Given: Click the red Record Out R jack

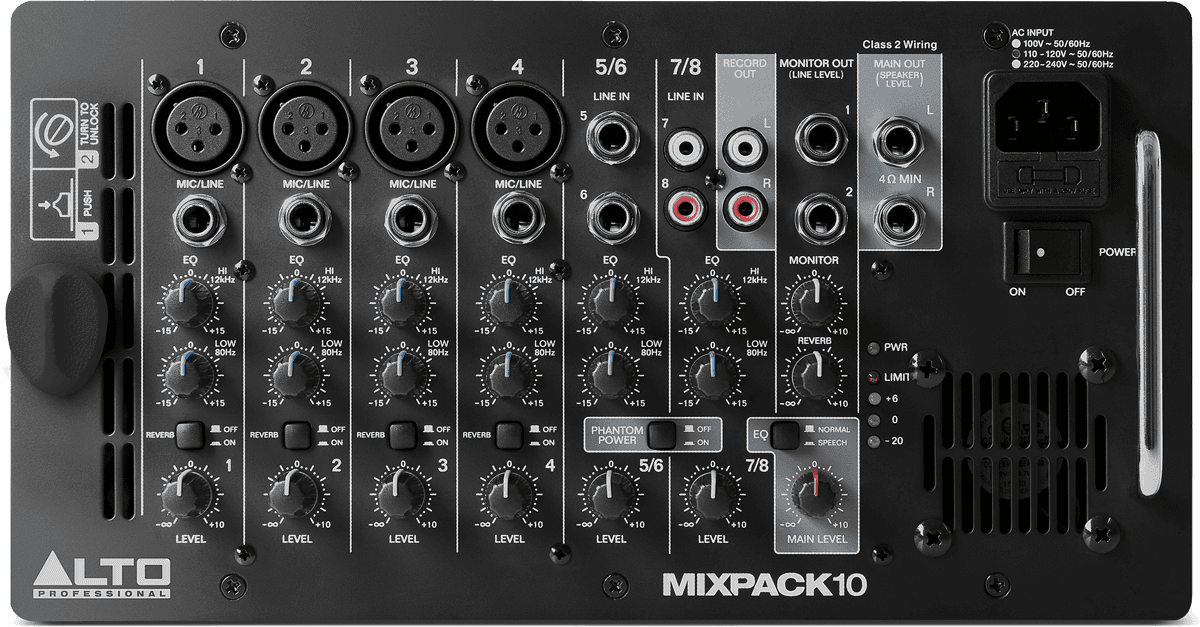Looking at the screenshot, I should tap(744, 208).
